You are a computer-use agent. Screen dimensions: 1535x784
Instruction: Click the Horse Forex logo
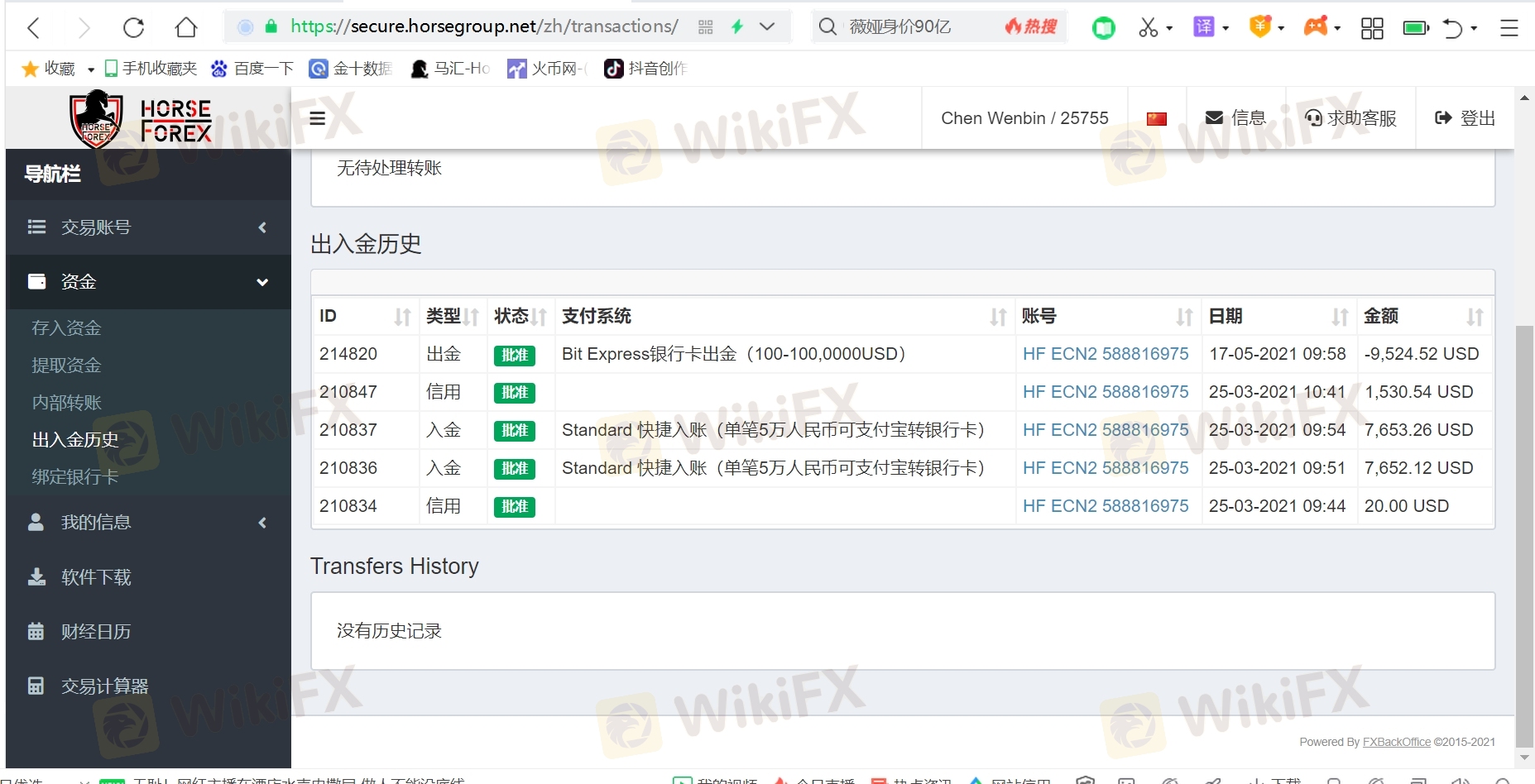pyautogui.click(x=141, y=120)
